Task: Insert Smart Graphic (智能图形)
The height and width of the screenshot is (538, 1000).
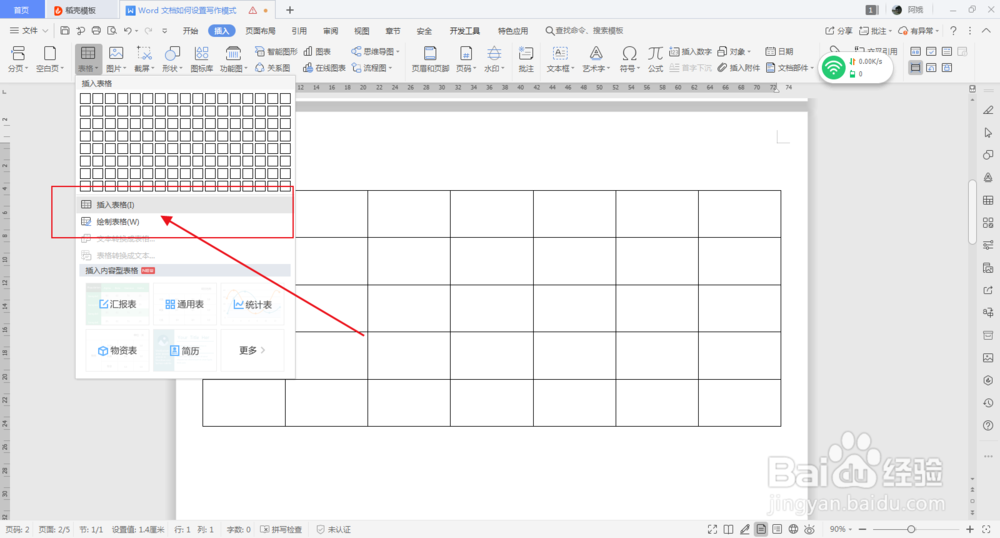Action: [x=276, y=52]
